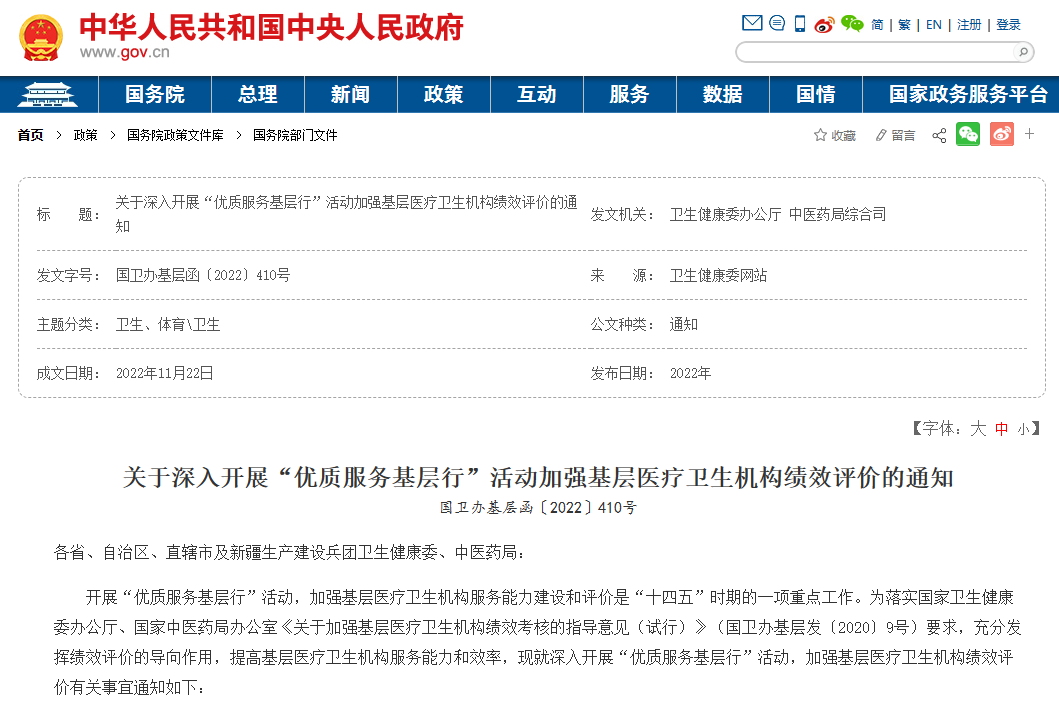The image size is (1059, 702).
Task: Click the search magnifier icon
Action: coord(1023,52)
